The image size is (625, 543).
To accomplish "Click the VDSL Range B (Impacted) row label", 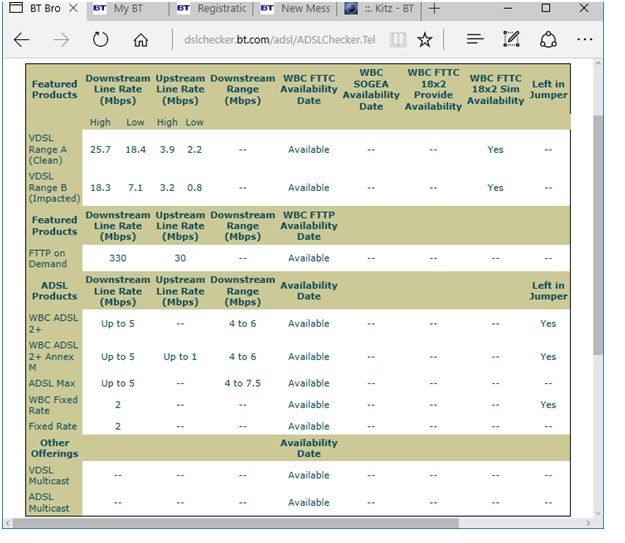I will (x=54, y=187).
